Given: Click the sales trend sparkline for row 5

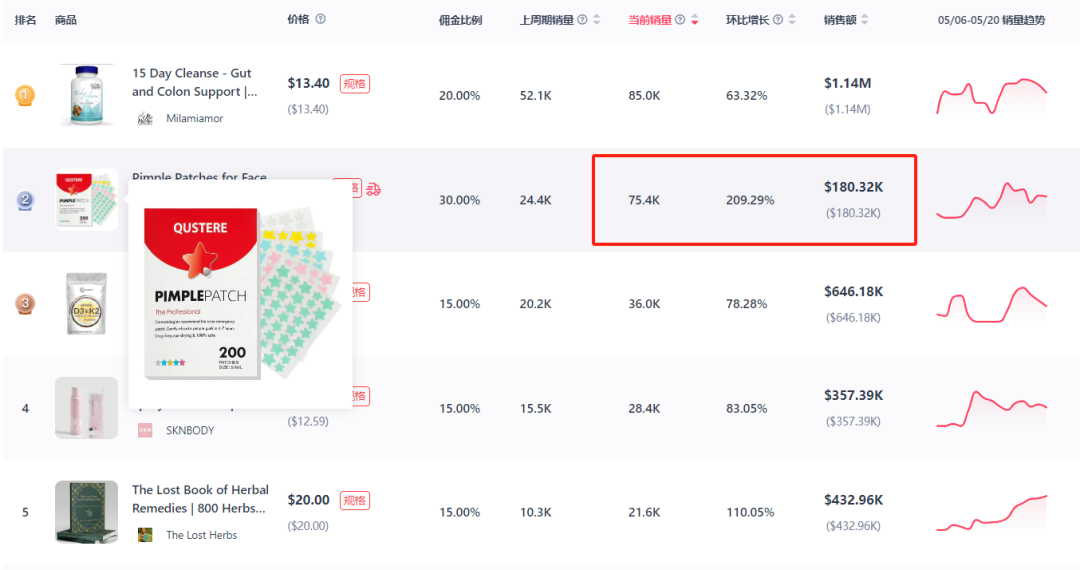Looking at the screenshot, I should click(x=991, y=512).
